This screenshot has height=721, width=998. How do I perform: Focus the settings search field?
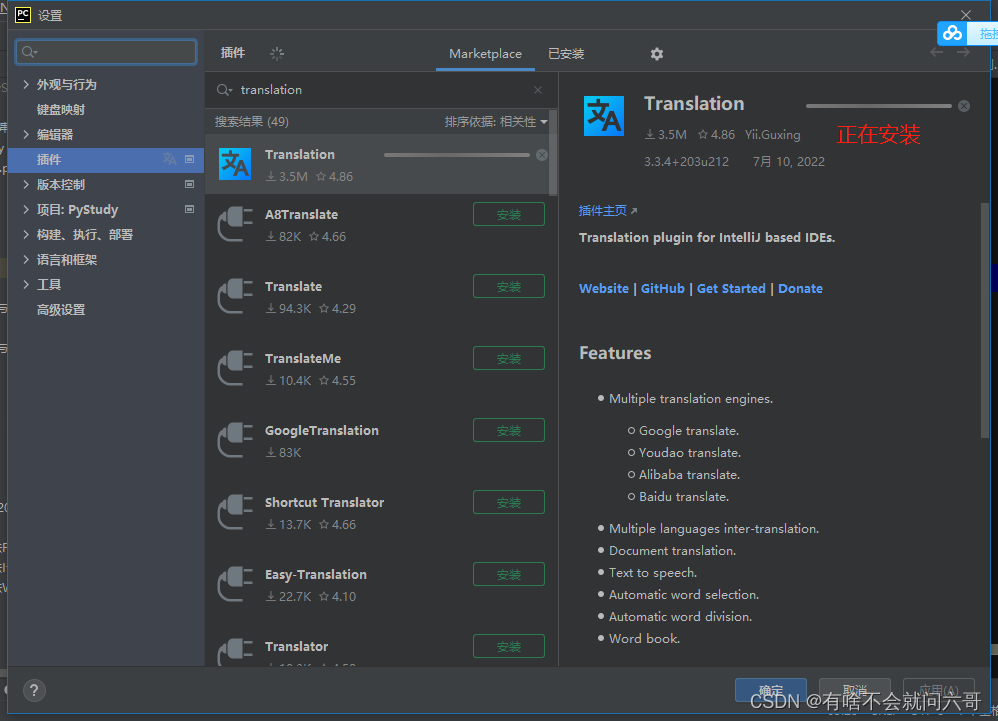point(106,52)
